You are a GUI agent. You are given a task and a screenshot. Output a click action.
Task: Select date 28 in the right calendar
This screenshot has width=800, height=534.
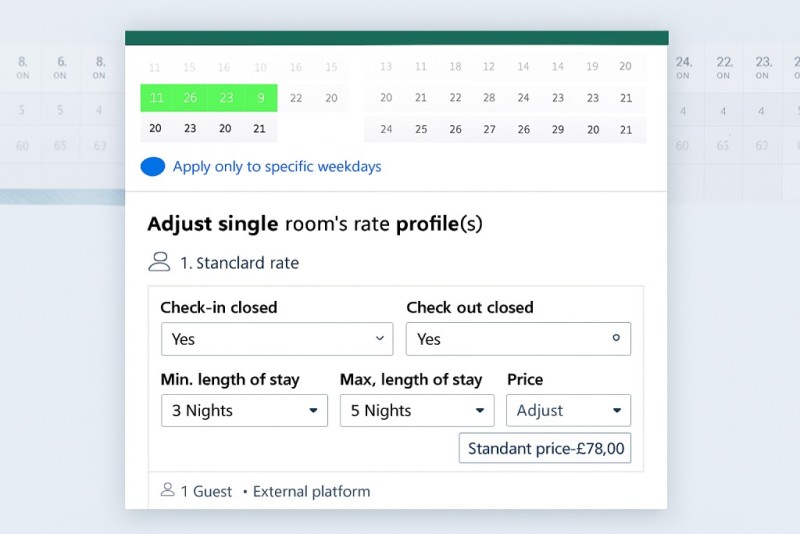tap(489, 98)
